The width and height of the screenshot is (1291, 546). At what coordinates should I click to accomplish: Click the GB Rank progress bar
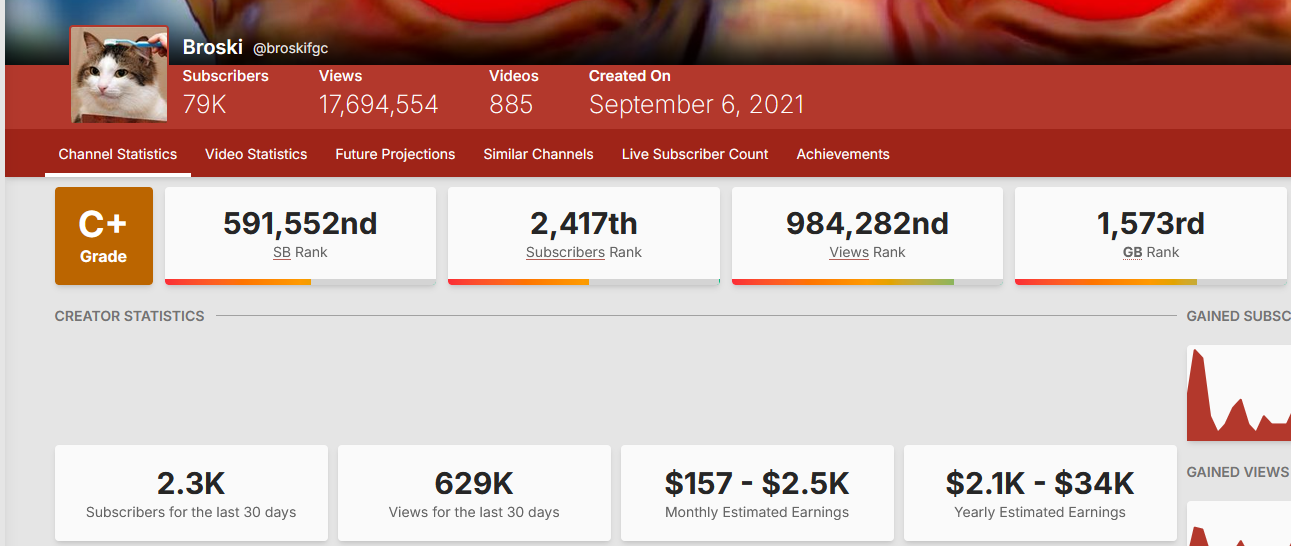(1150, 282)
